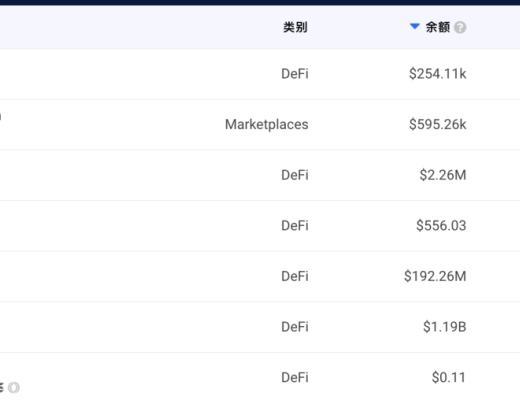Click the 余额 column header text
Image resolution: width=520 pixels, height=400 pixels.
coord(438,27)
